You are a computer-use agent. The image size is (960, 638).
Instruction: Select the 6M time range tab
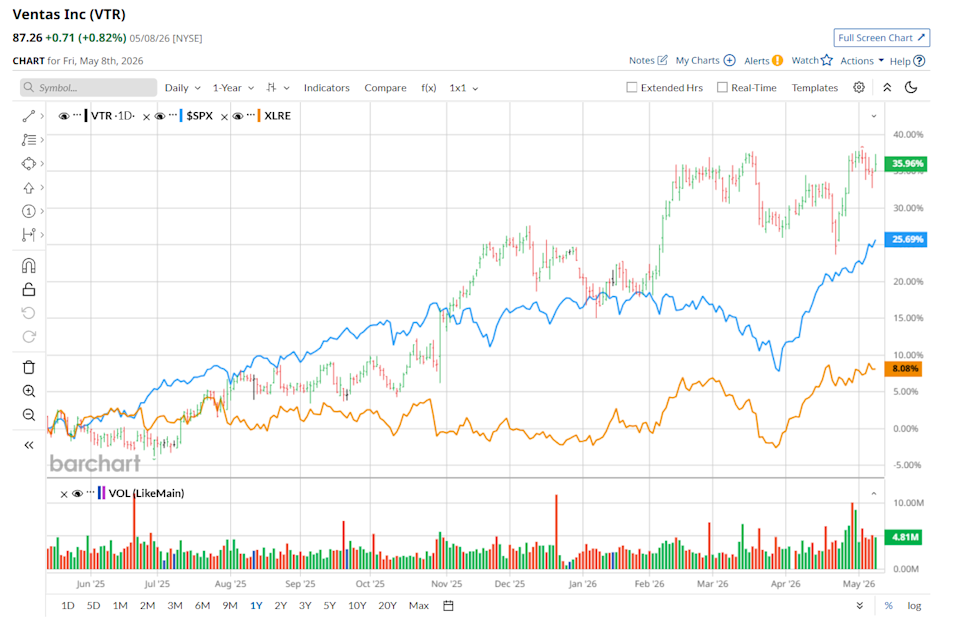coord(203,606)
